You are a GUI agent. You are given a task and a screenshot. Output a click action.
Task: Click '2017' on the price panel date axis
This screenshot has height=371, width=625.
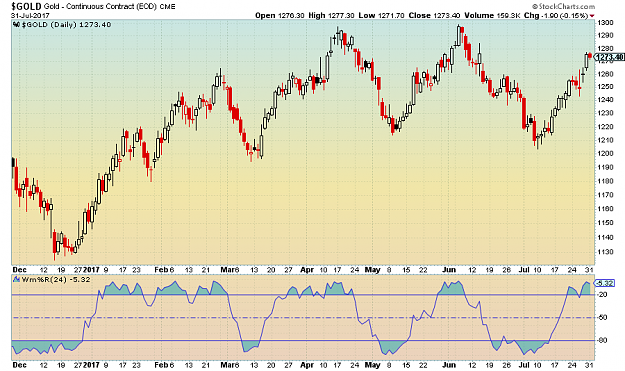(x=91, y=270)
